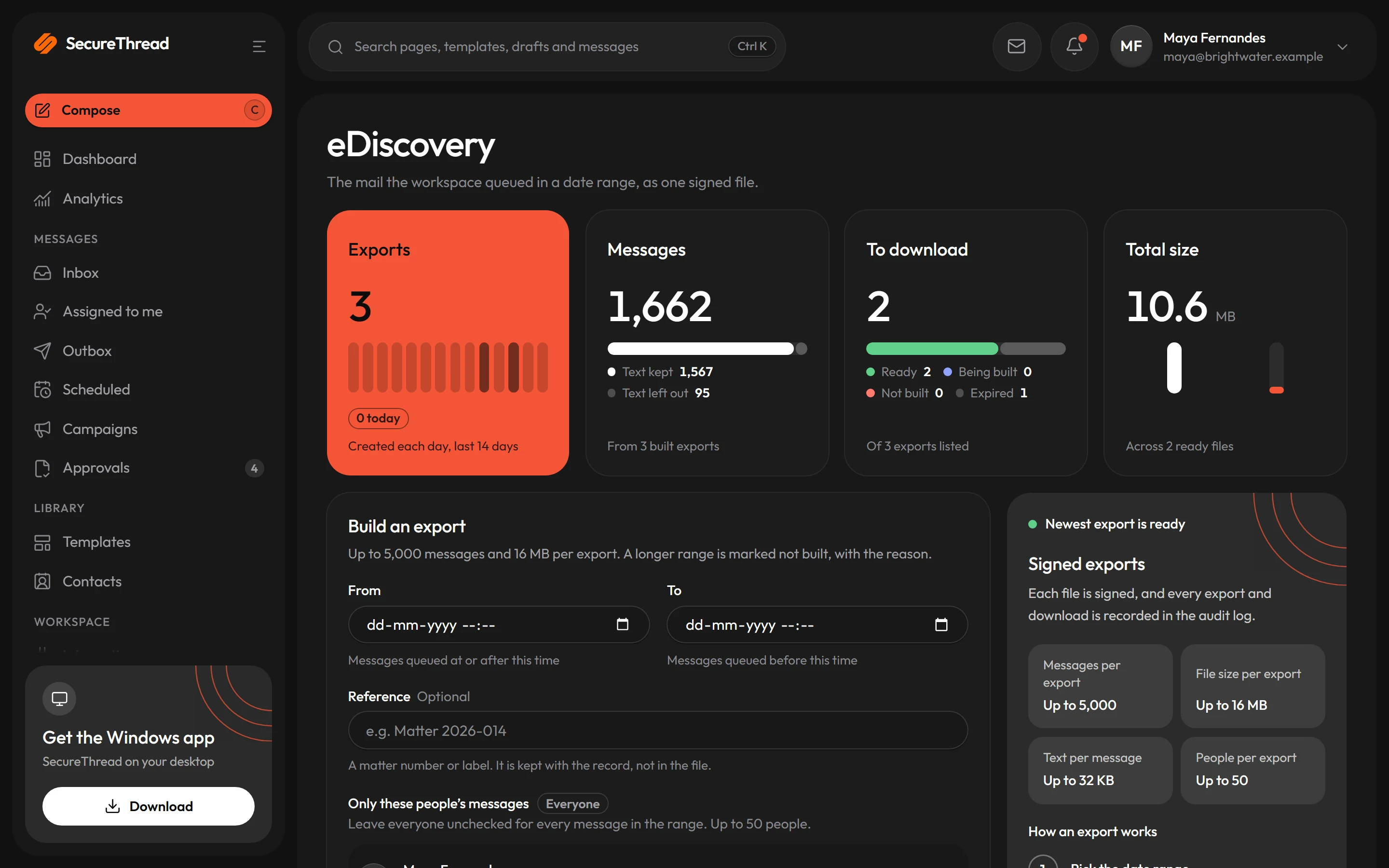The image size is (1389, 868).
Task: Click the Analytics chart icon
Action: (x=42, y=199)
